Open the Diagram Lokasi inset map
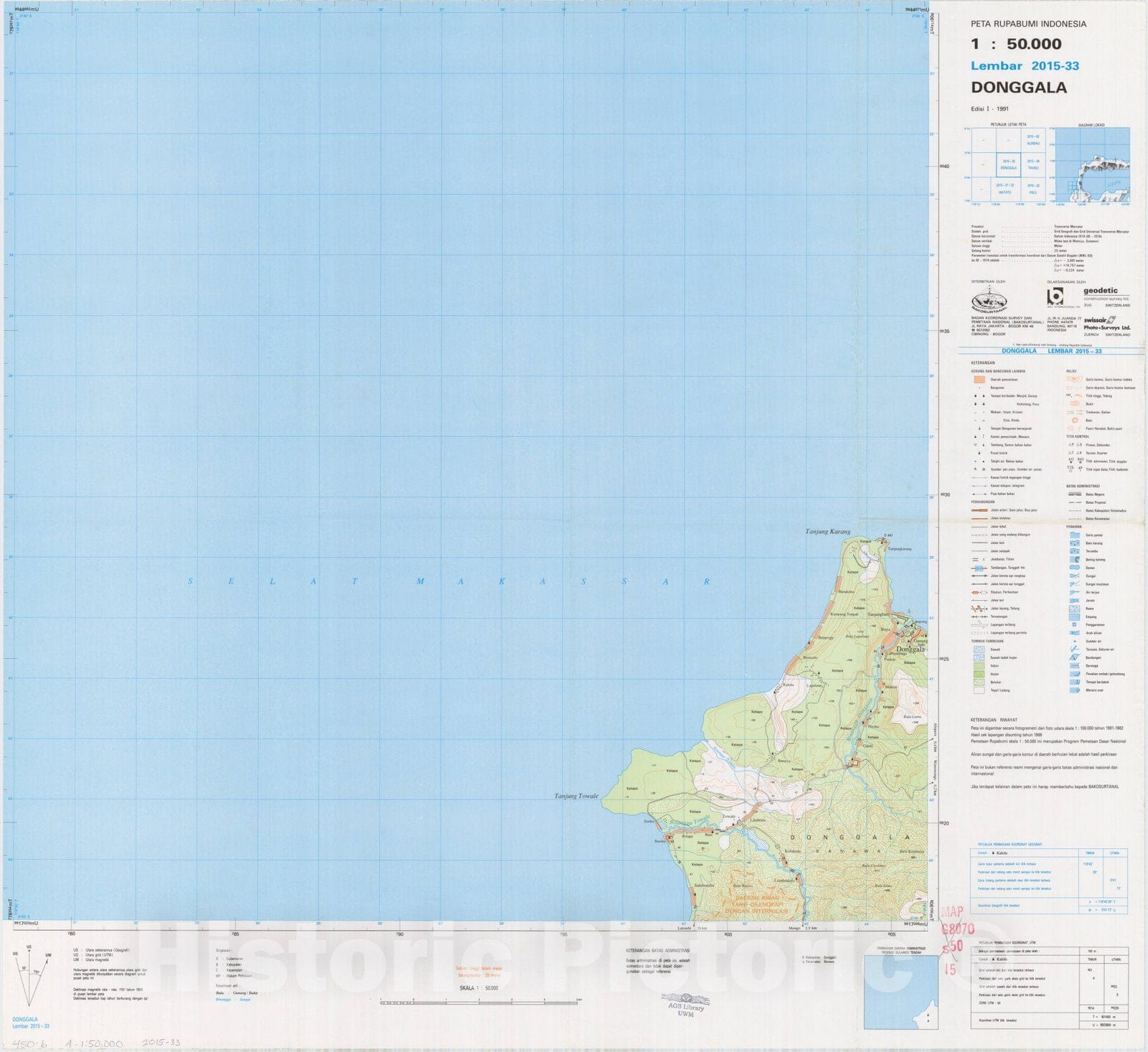Image resolution: width=1148 pixels, height=1052 pixels. pos(1092,165)
